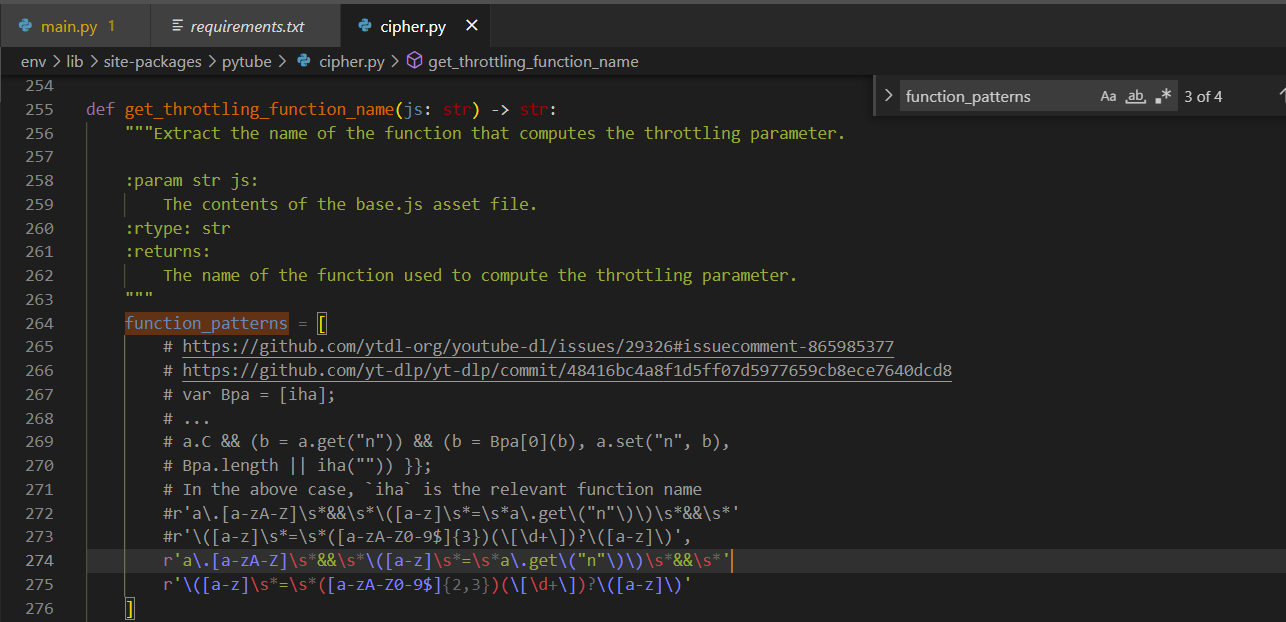Toggle Use Regular Expression in find widget
Image resolution: width=1286 pixels, height=622 pixels.
point(1162,97)
